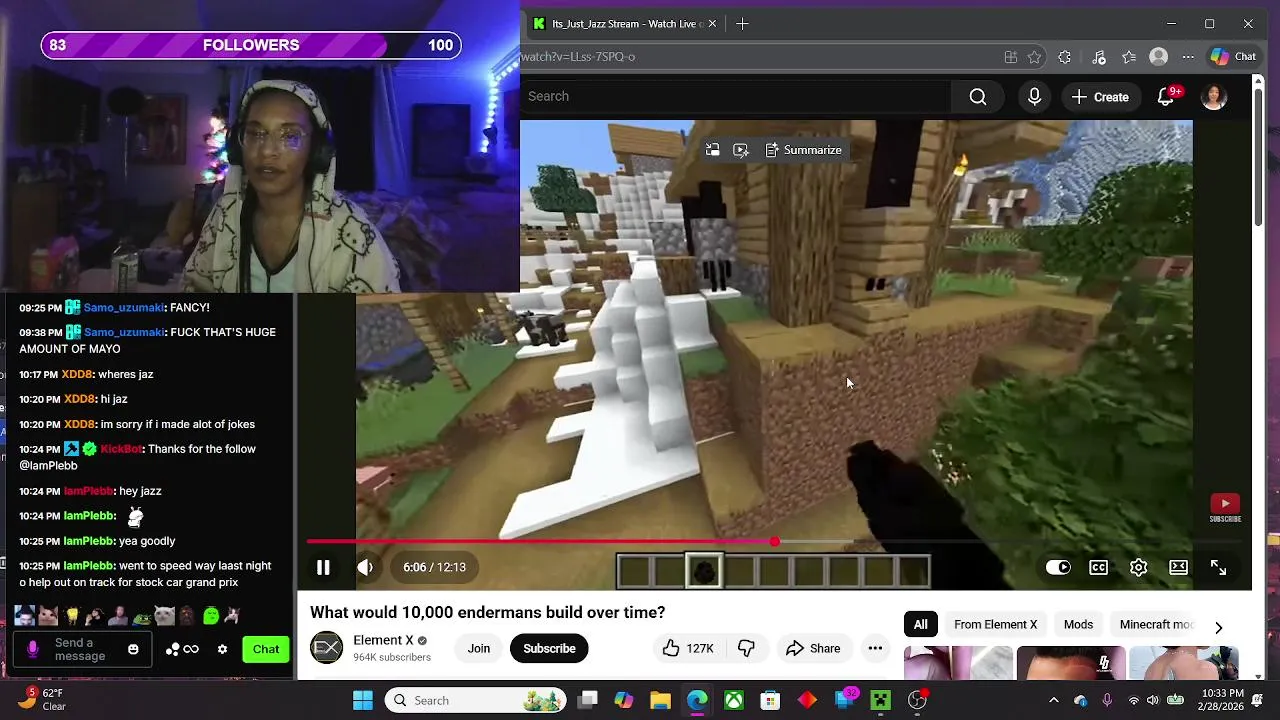Image resolution: width=1280 pixels, height=720 pixels.
Task: Mute the video volume icon
Action: tap(365, 567)
